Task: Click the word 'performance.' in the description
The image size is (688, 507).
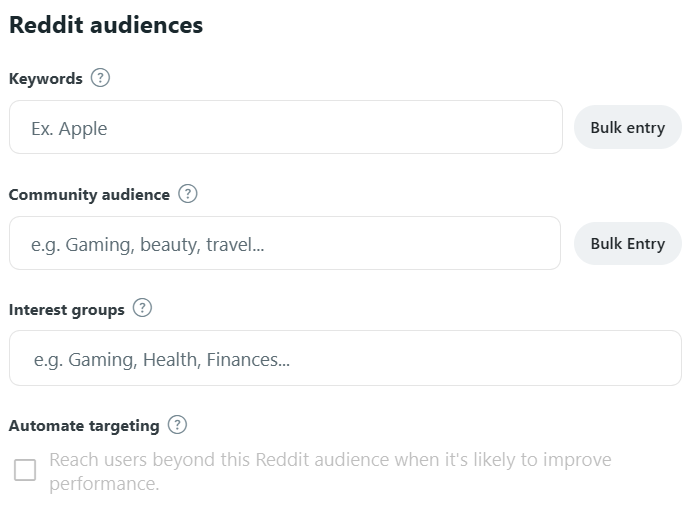Action: (104, 484)
